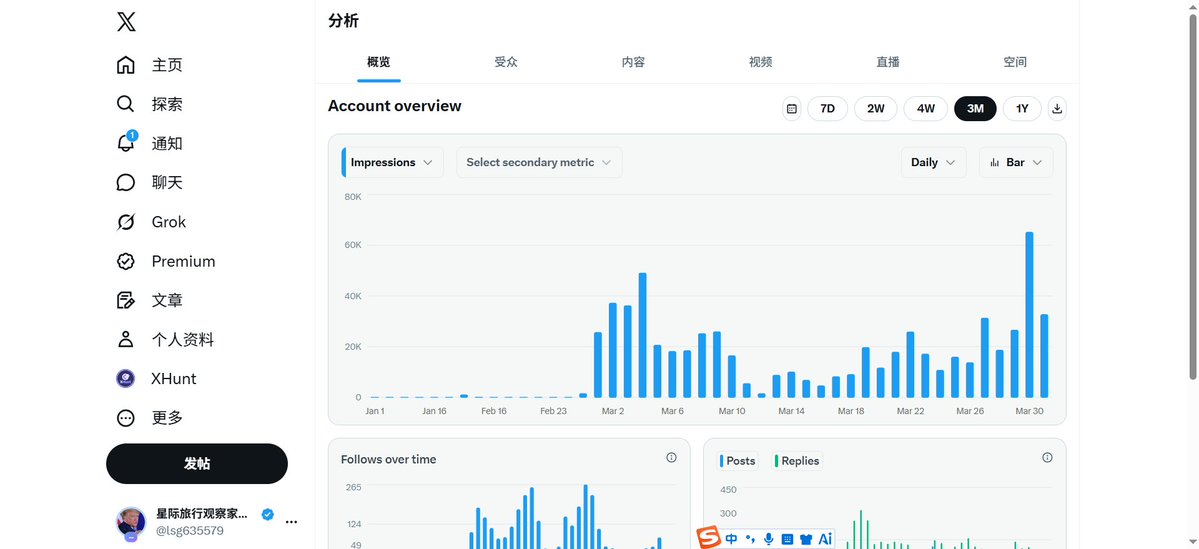Open the Grok icon

click(125, 222)
